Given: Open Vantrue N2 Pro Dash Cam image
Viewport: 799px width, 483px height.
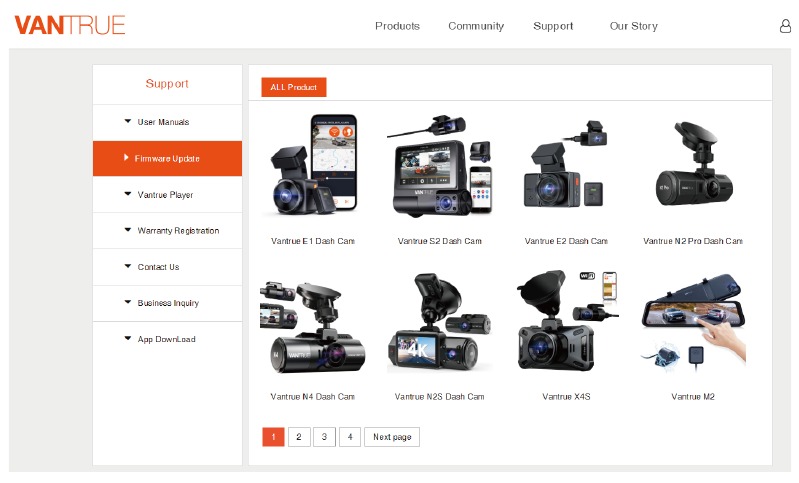Looking at the screenshot, I should (x=693, y=164).
